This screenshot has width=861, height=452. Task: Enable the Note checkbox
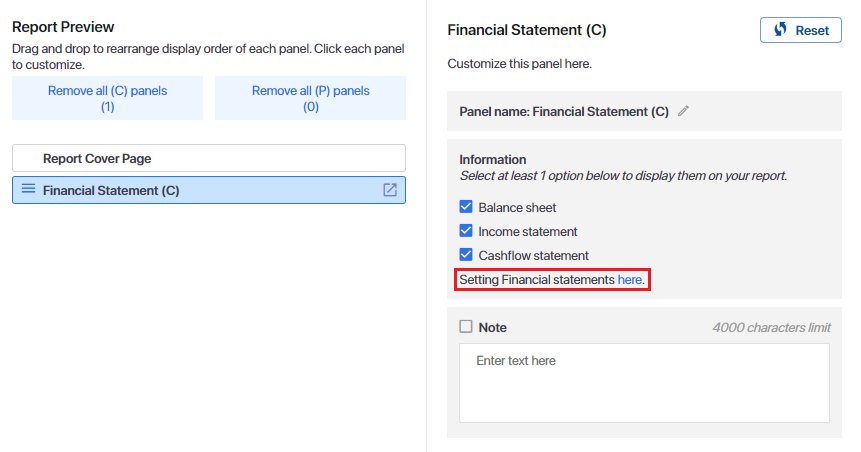pos(466,327)
